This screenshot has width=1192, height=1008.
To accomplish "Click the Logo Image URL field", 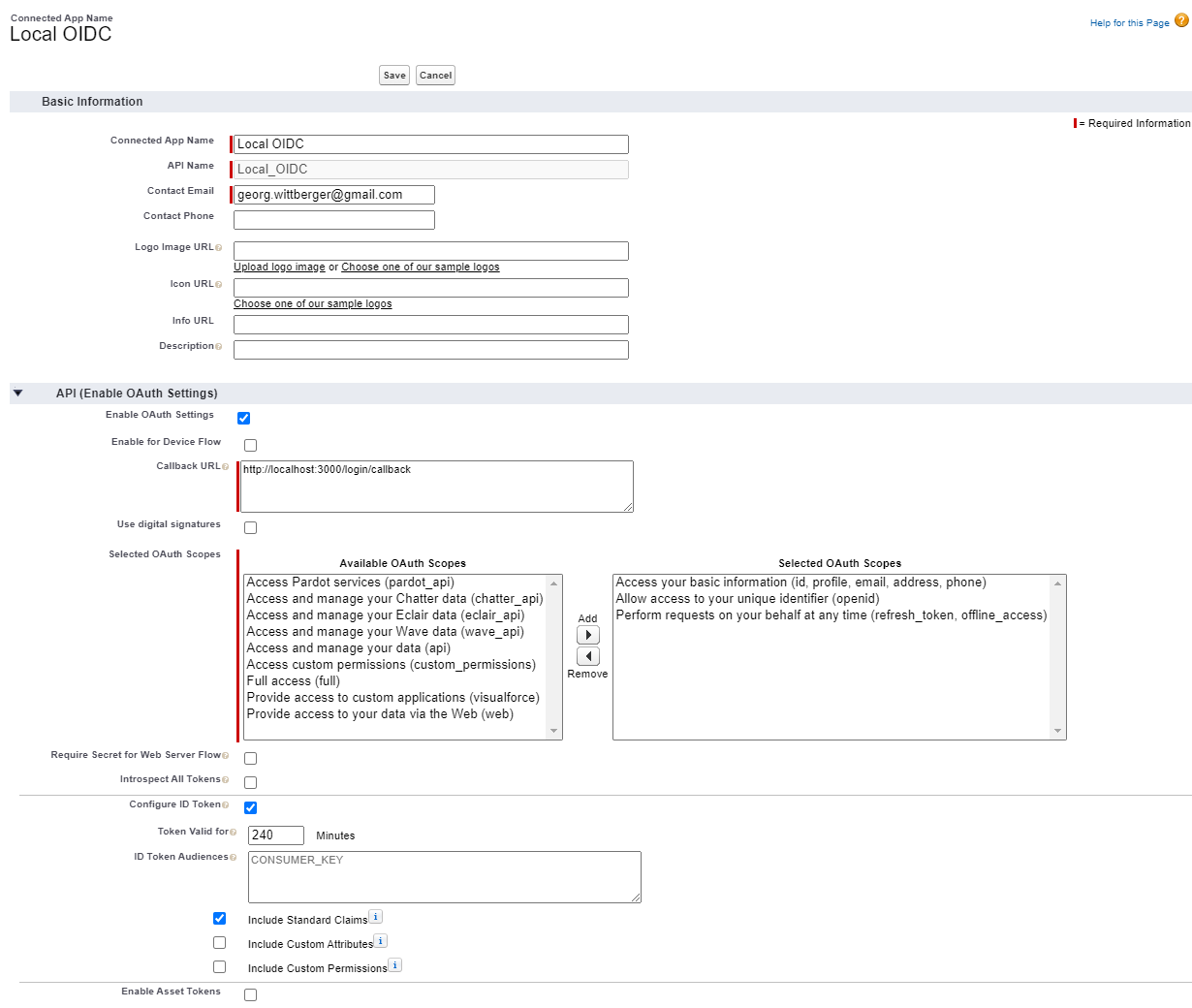I will (x=431, y=251).
